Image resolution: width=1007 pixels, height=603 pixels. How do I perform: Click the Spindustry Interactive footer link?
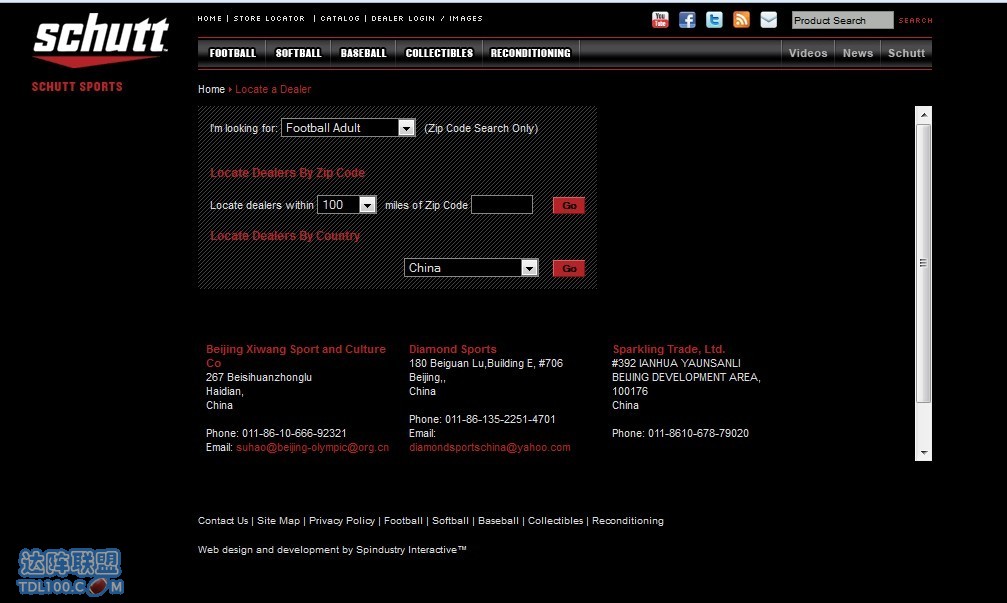point(411,550)
